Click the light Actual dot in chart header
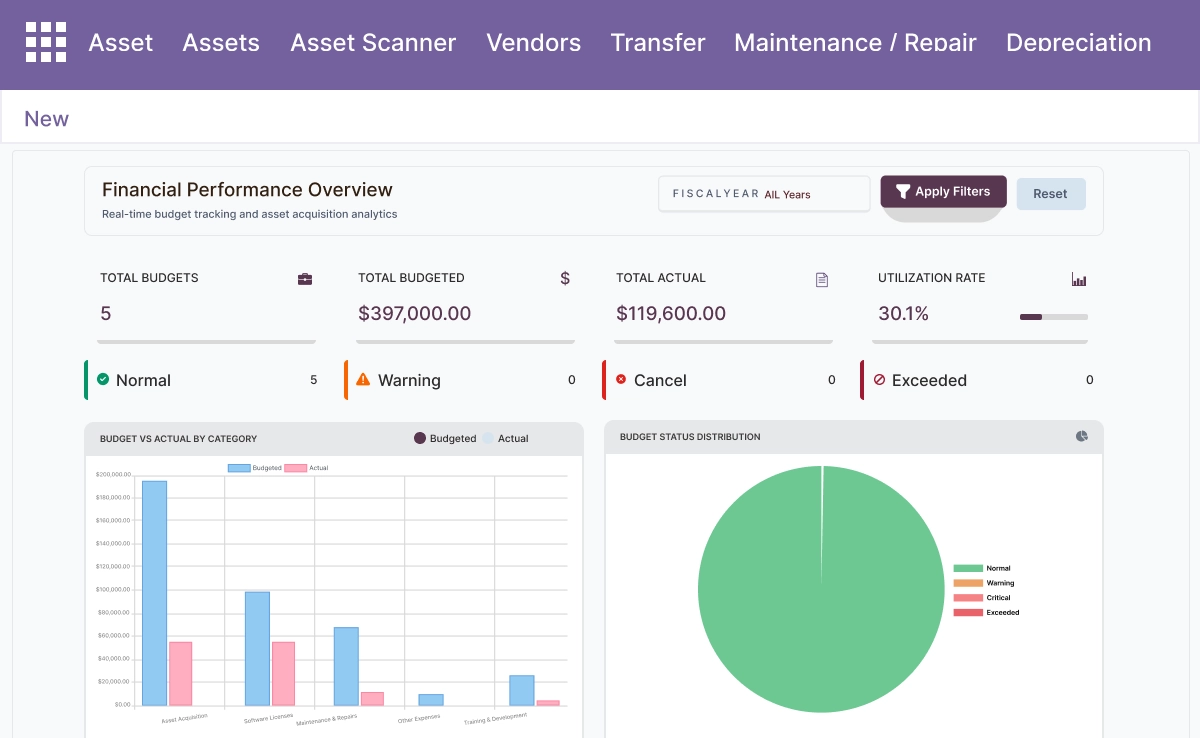Viewport: 1200px width, 738px height. (x=488, y=438)
